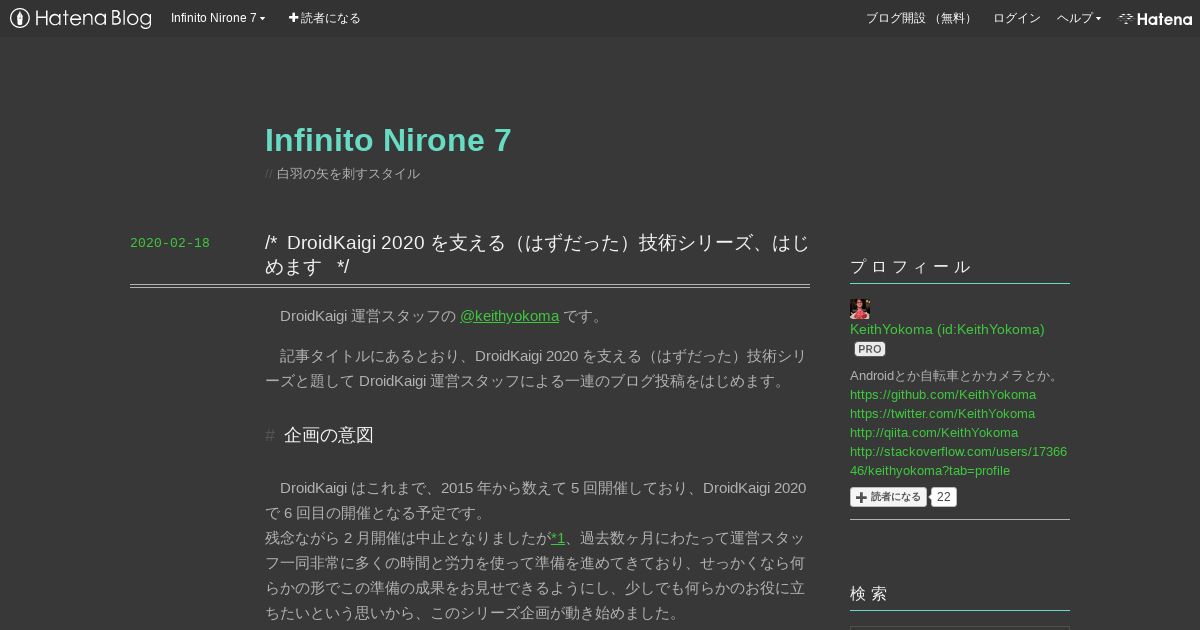Click 読者になる in the top bar
This screenshot has width=1200, height=630.
[x=324, y=18]
